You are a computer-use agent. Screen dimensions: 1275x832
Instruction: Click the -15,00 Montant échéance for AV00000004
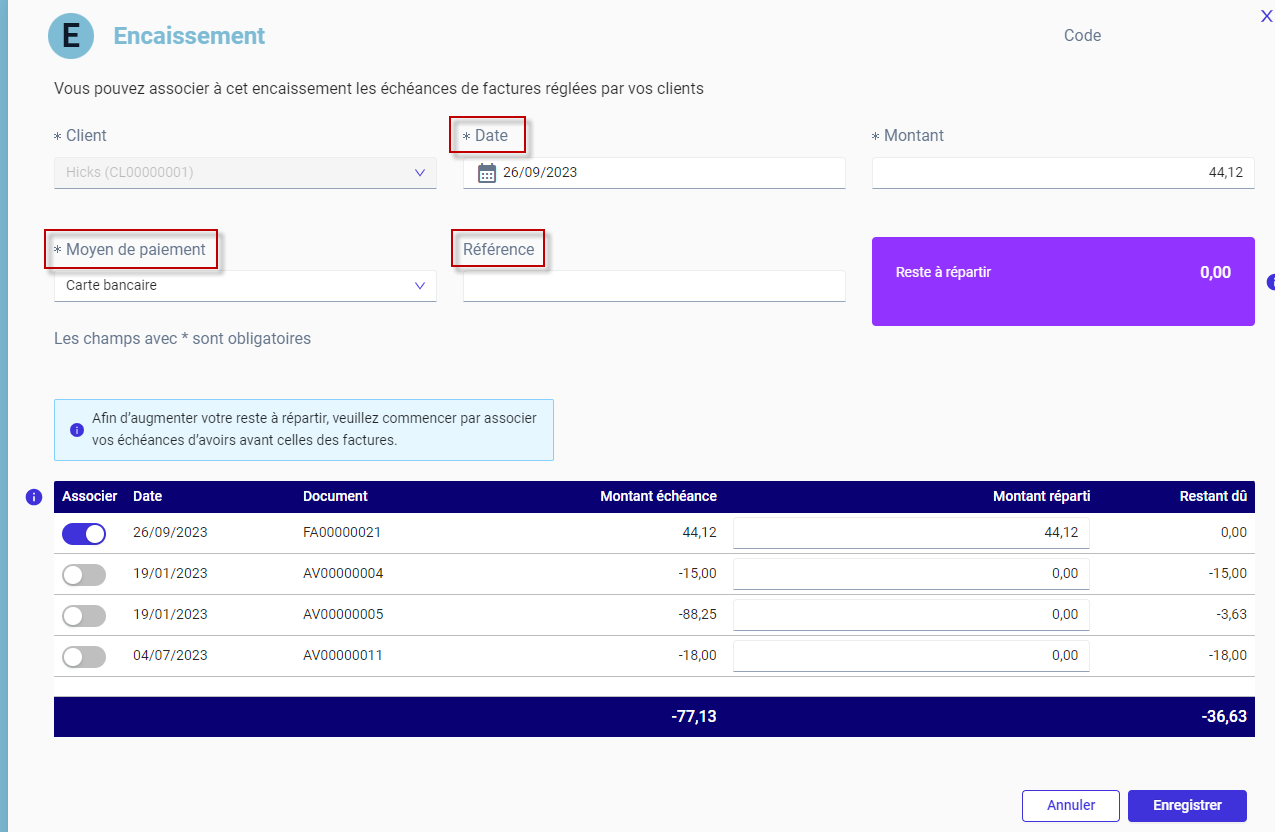(696, 573)
